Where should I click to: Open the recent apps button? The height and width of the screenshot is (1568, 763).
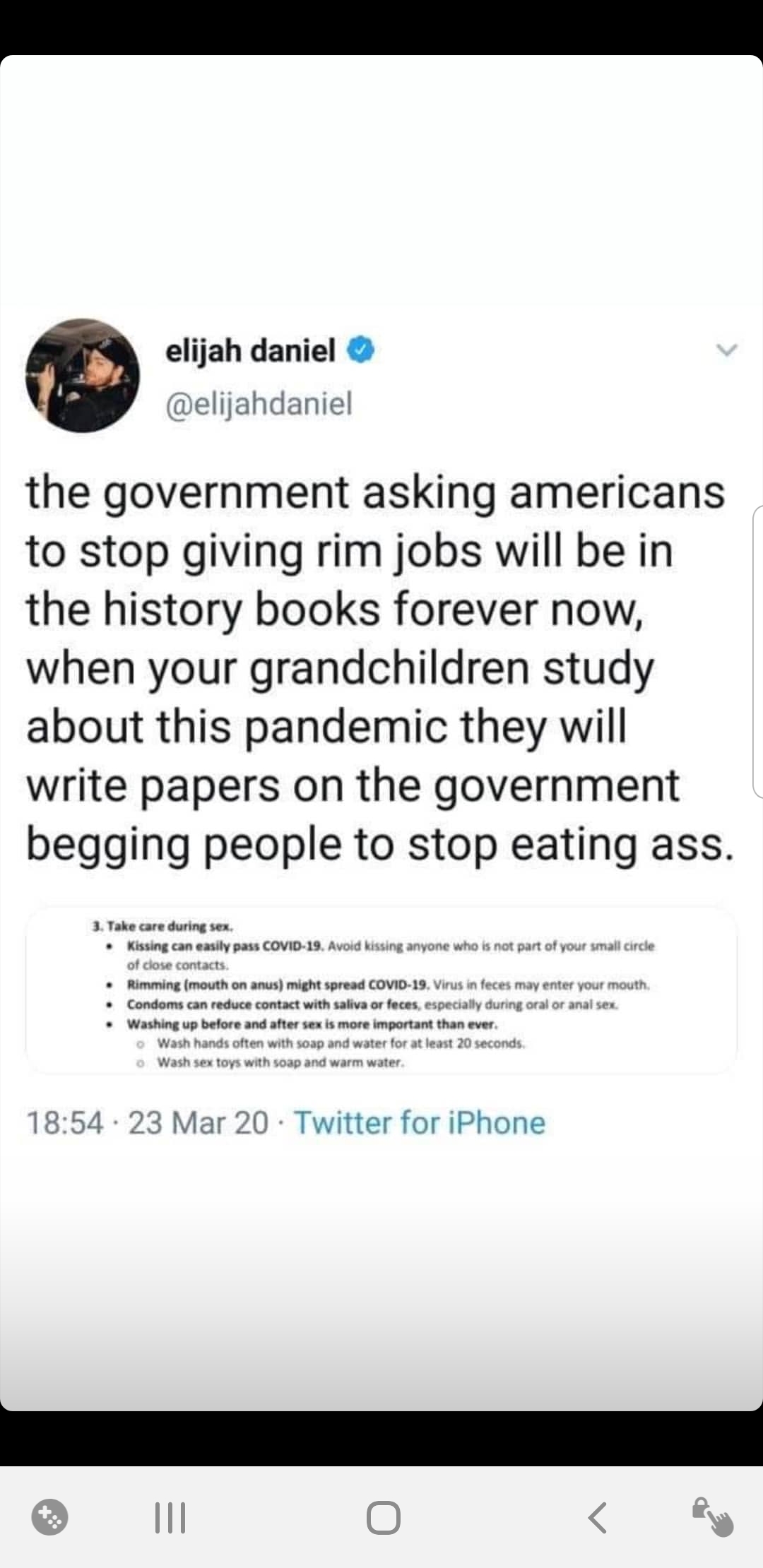pyautogui.click(x=170, y=1517)
